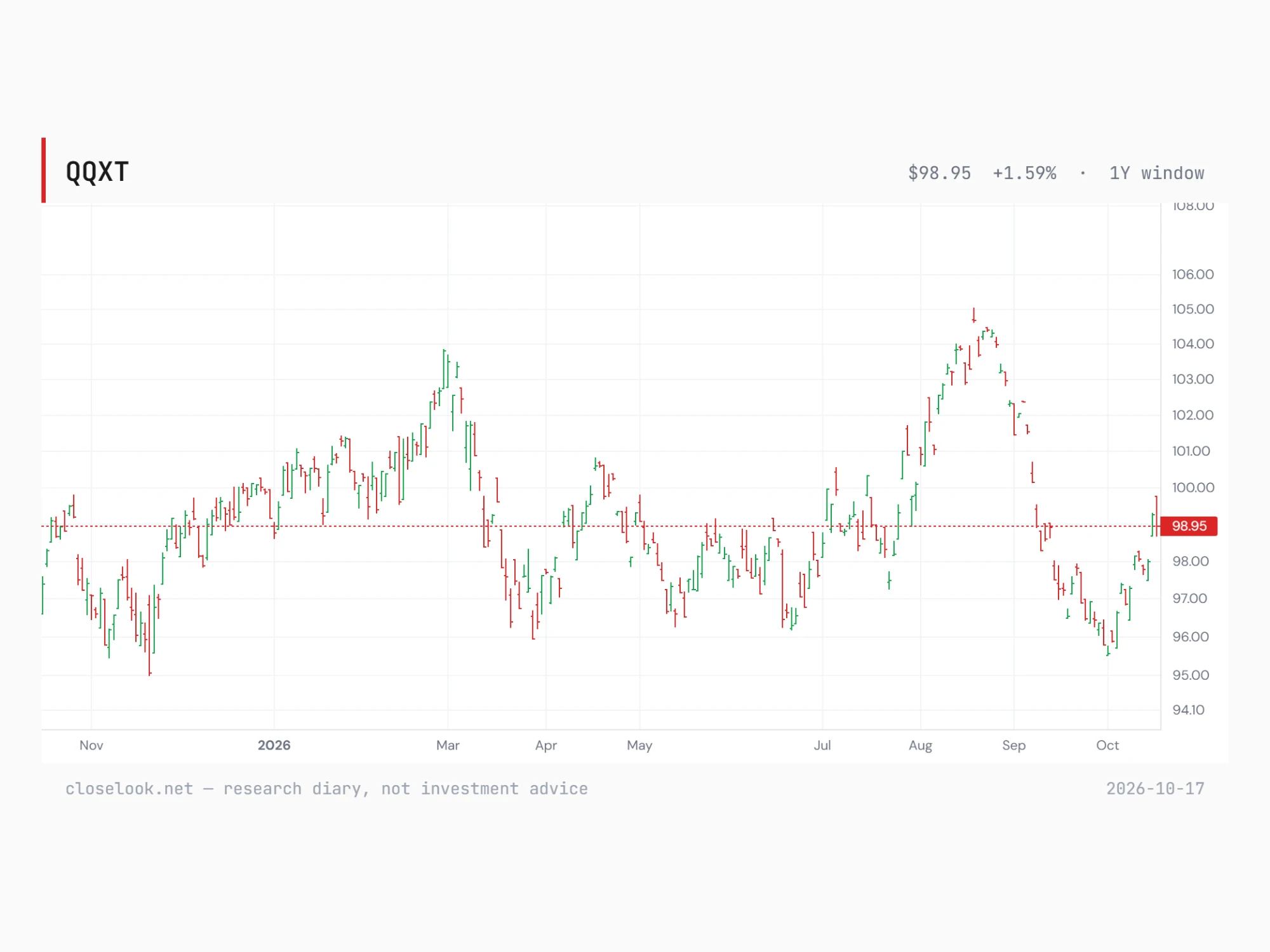1270x952 pixels.
Task: Click the 101.00 price axis label
Action: (x=1191, y=451)
